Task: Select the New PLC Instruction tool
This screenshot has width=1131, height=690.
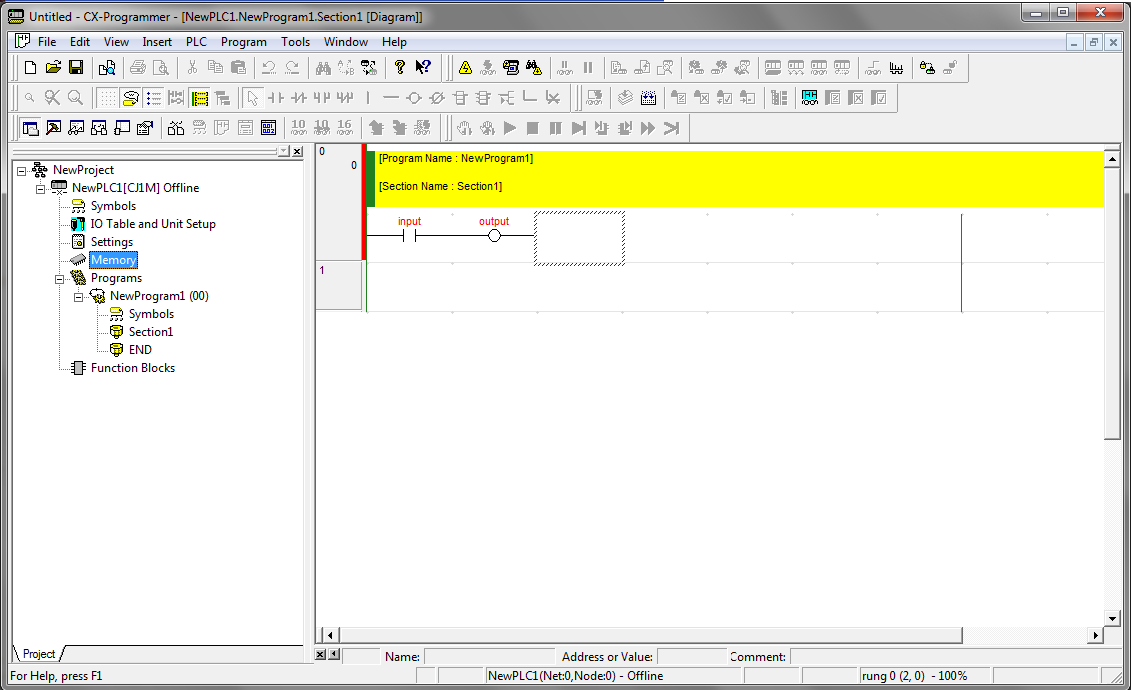Action: (460, 98)
